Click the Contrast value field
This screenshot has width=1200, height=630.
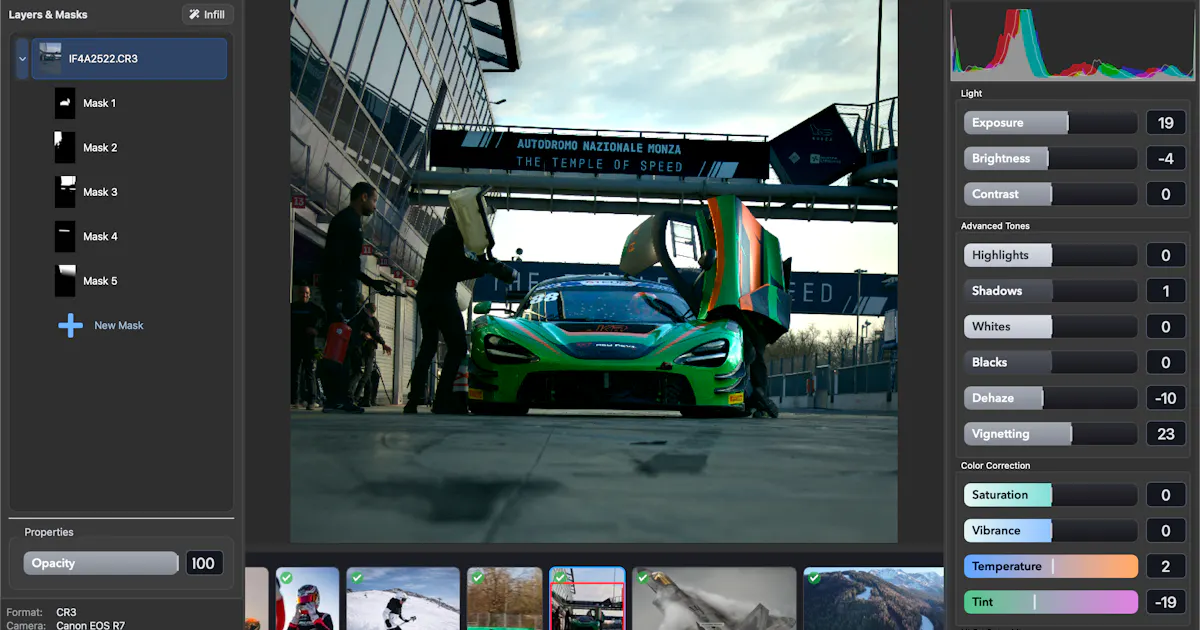pyautogui.click(x=1166, y=194)
